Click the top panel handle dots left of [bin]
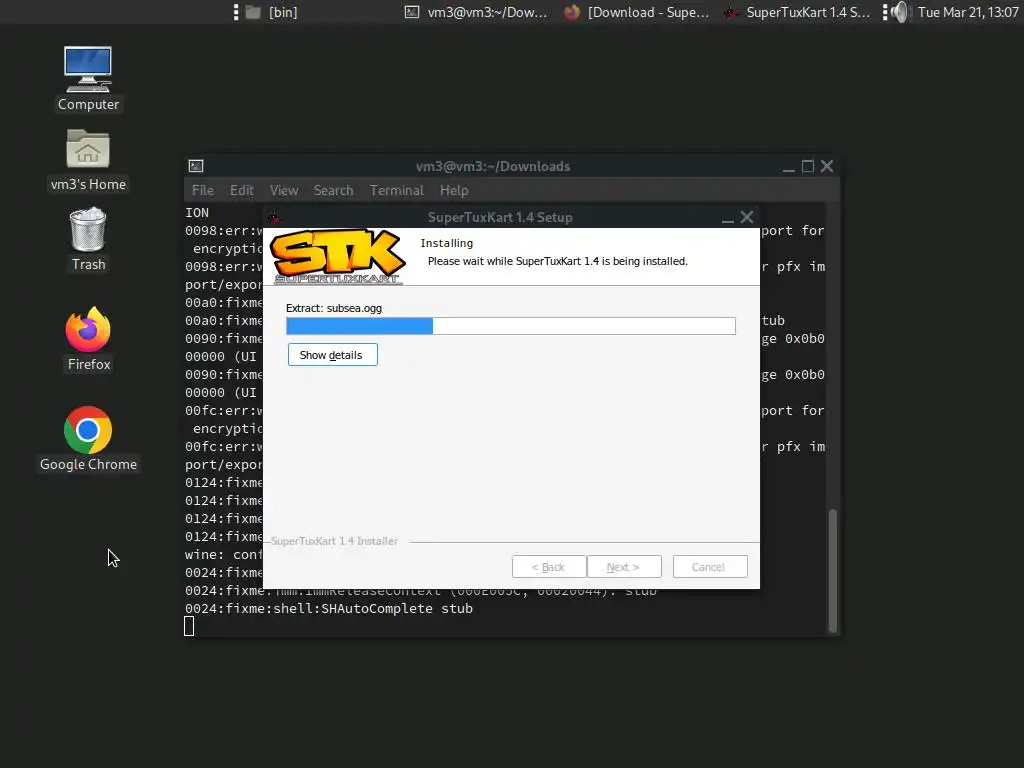 pos(236,12)
